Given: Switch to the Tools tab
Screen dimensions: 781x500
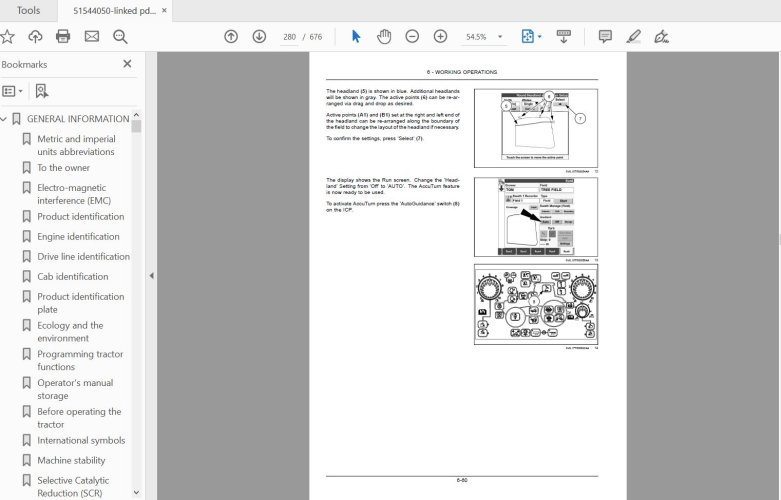Looking at the screenshot, I should [x=29, y=10].
